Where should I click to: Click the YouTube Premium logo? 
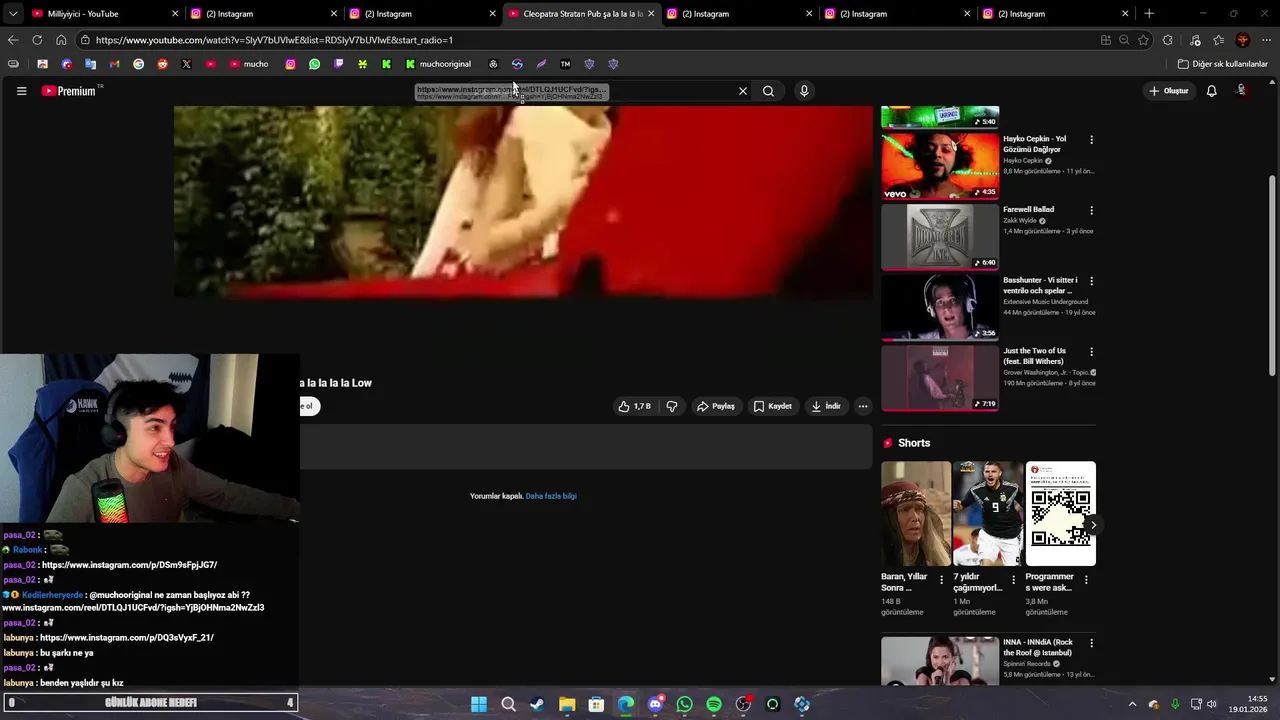[70, 91]
